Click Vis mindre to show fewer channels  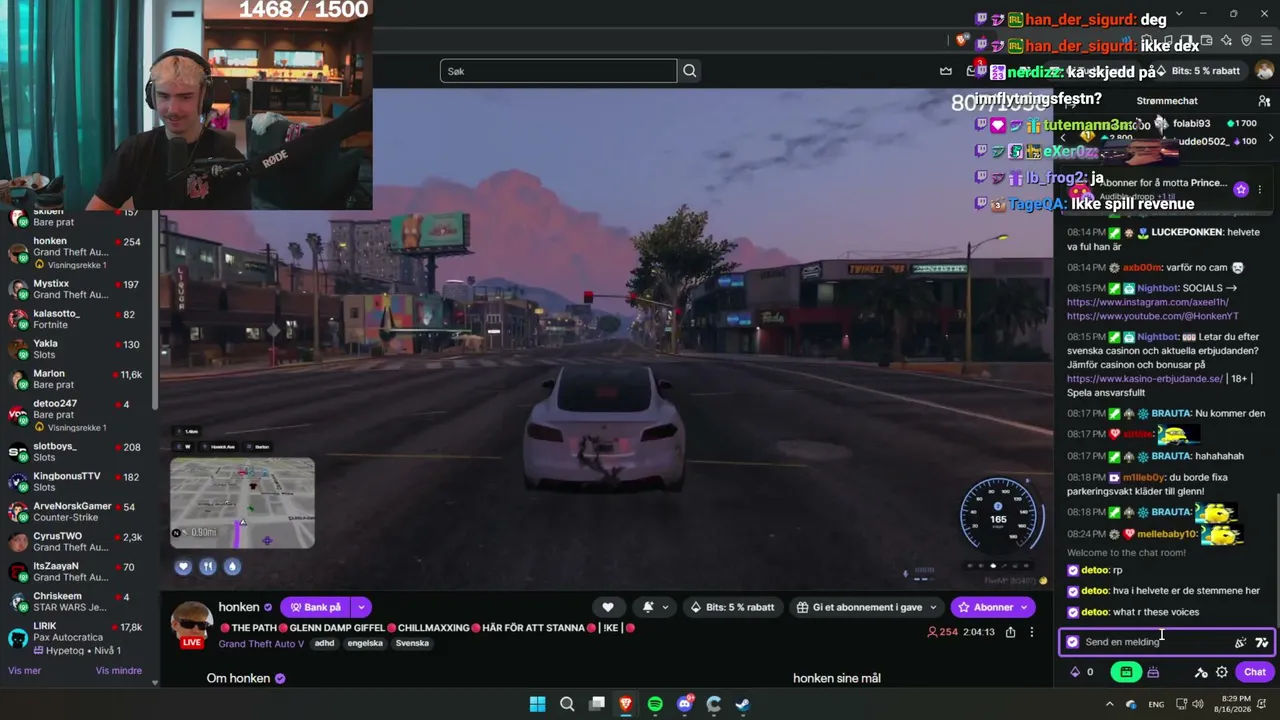(119, 671)
